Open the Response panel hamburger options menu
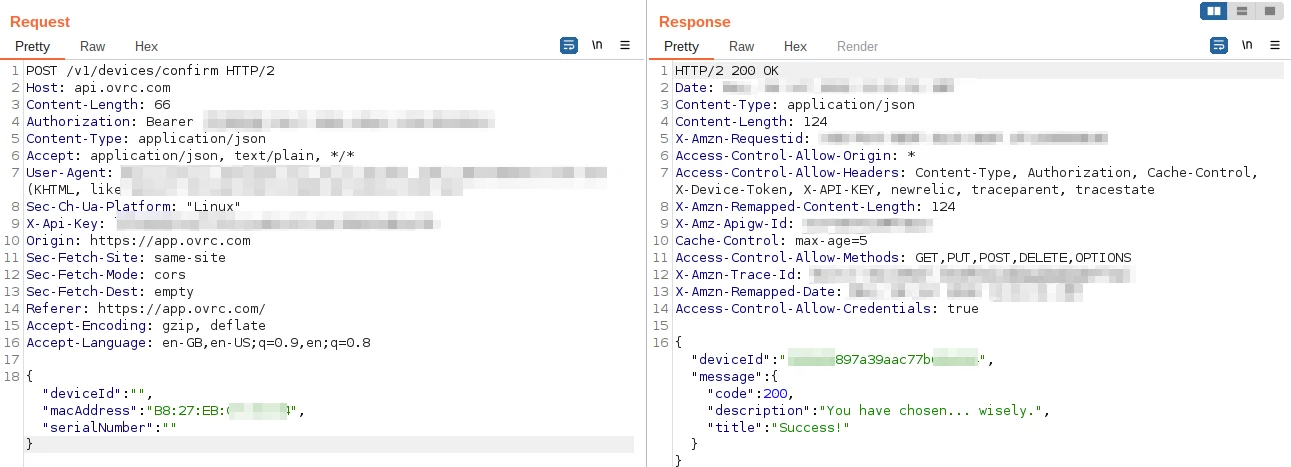The width and height of the screenshot is (1291, 467). [1275, 45]
